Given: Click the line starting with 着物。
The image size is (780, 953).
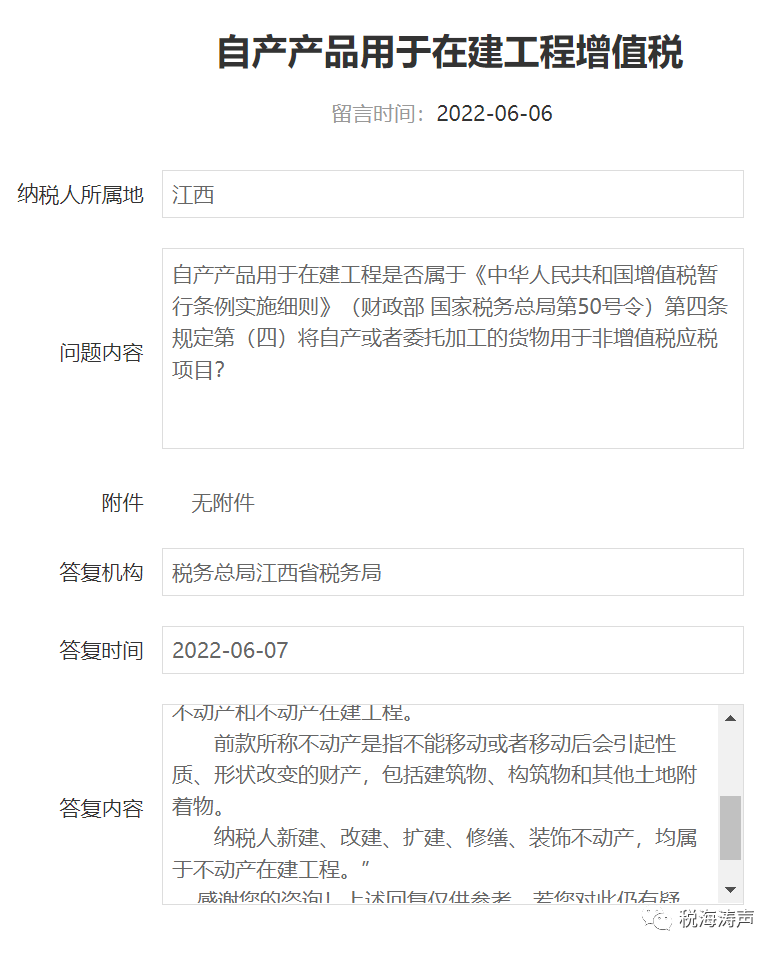Looking at the screenshot, I should tap(198, 807).
